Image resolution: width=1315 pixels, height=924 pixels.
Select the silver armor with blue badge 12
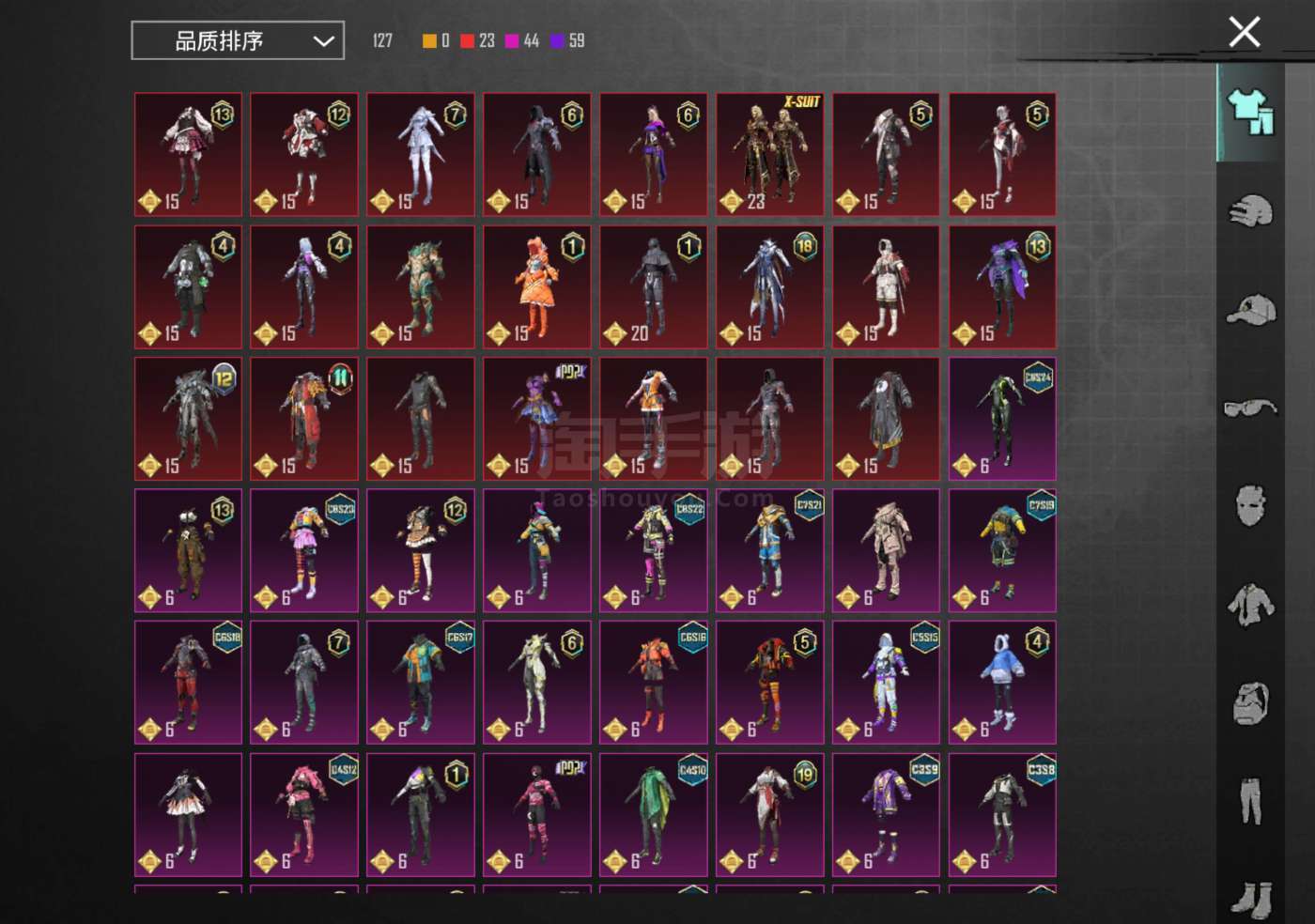(x=188, y=419)
